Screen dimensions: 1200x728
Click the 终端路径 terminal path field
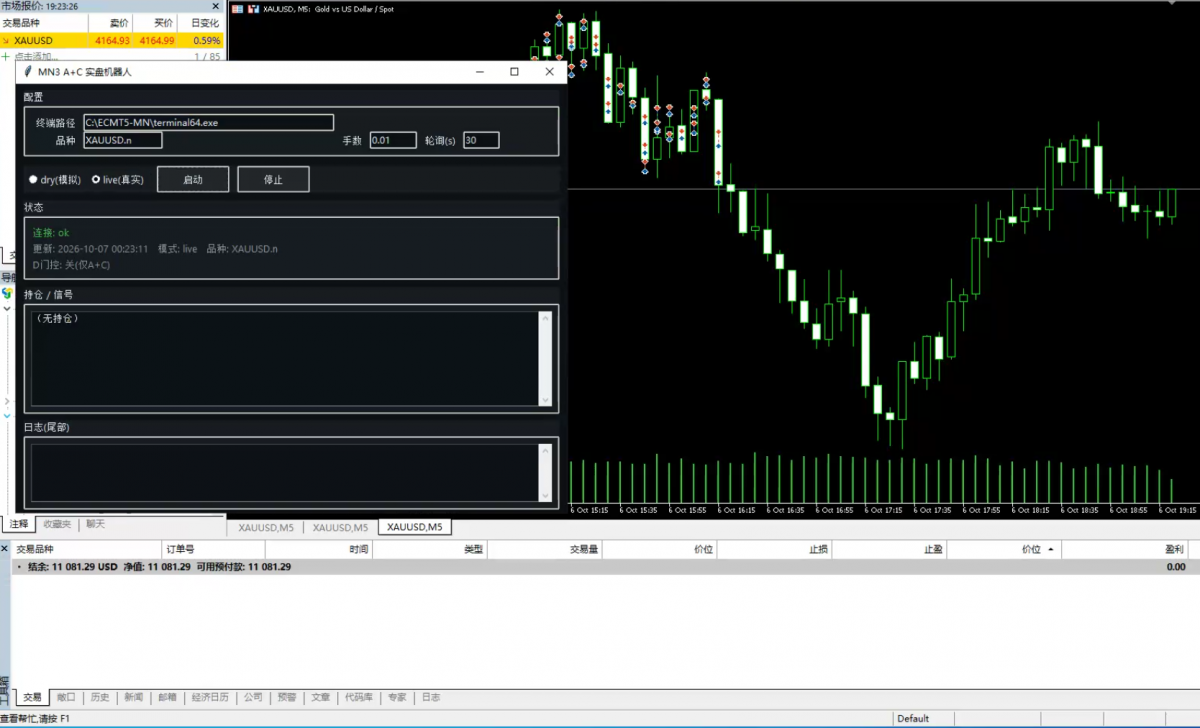(x=208, y=122)
